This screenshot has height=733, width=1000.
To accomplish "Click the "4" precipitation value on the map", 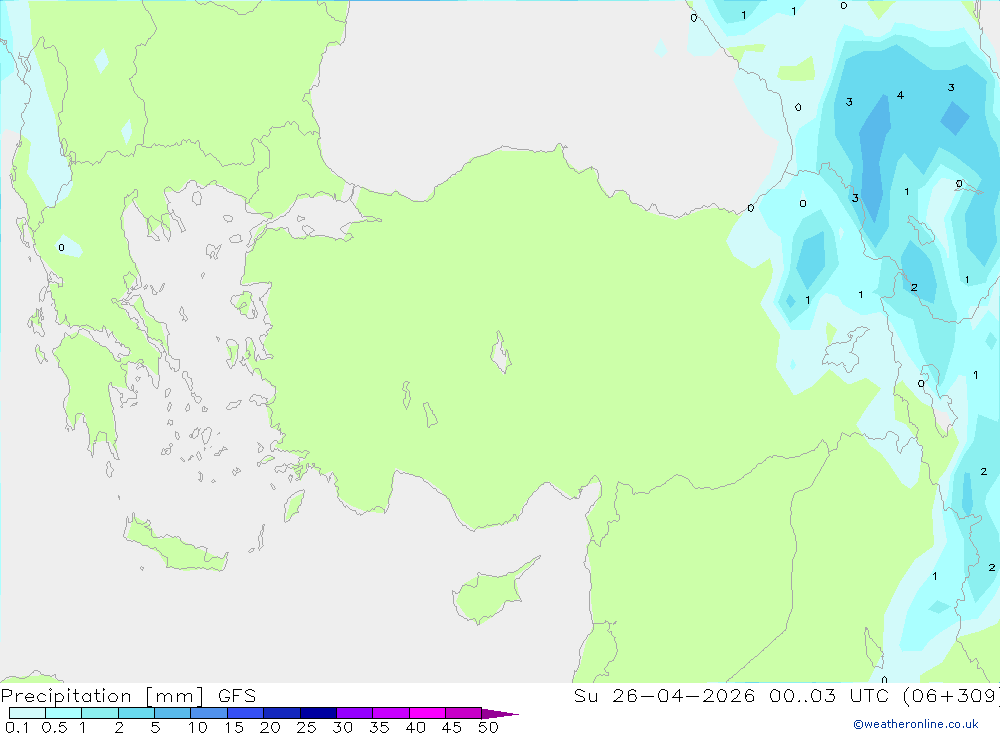I will (x=900, y=95).
